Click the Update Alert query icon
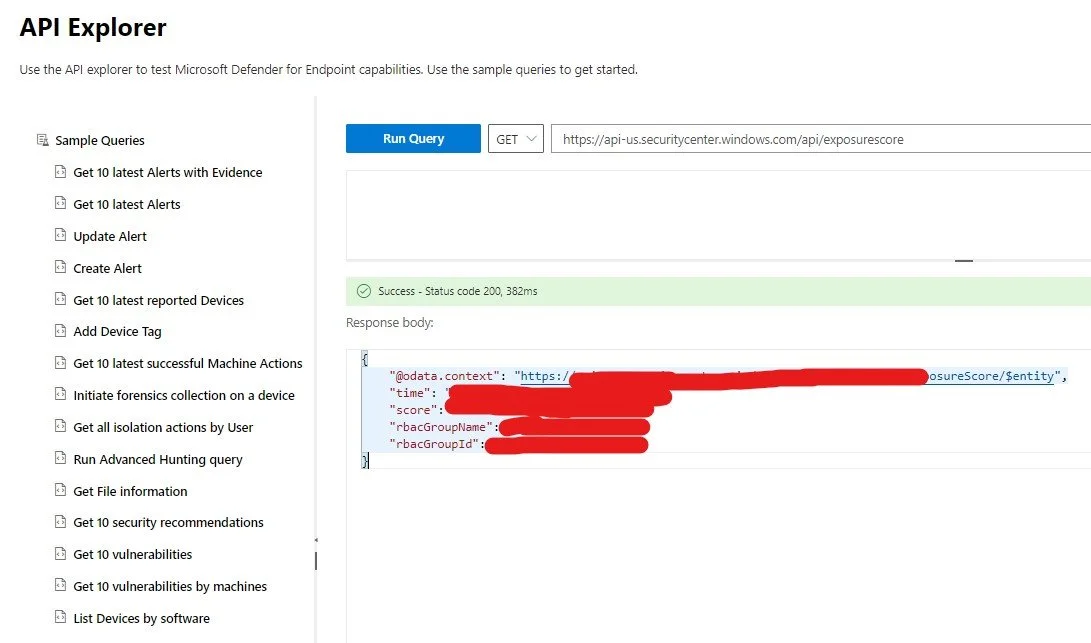 point(61,235)
